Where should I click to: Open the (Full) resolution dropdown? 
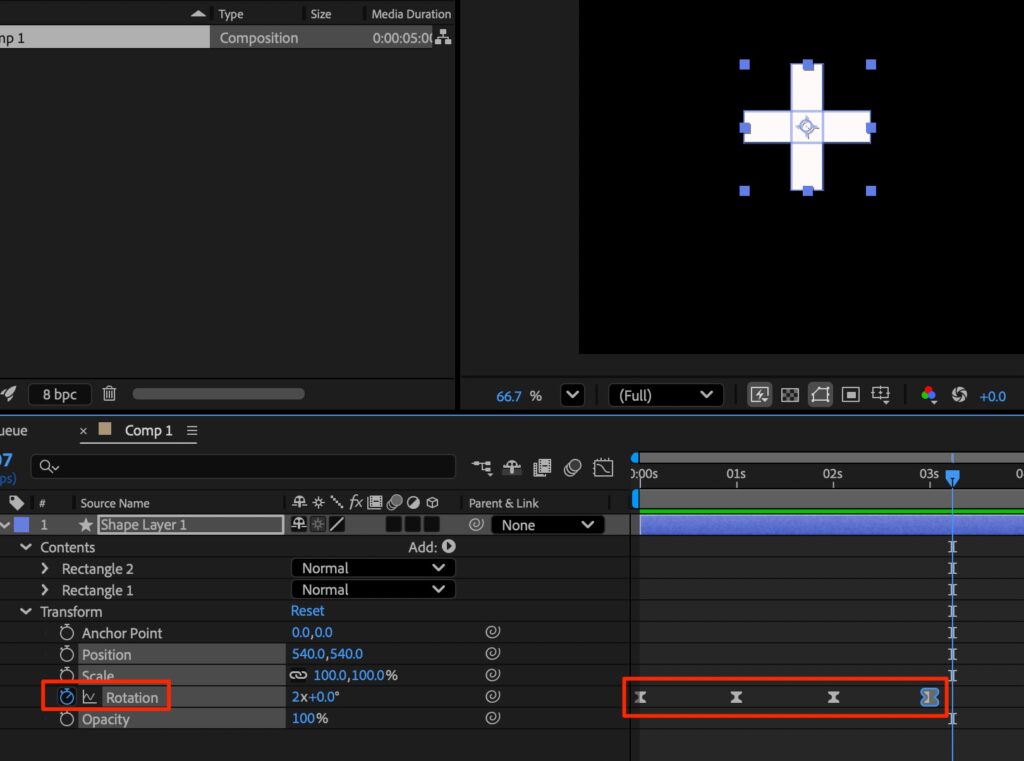(665, 395)
